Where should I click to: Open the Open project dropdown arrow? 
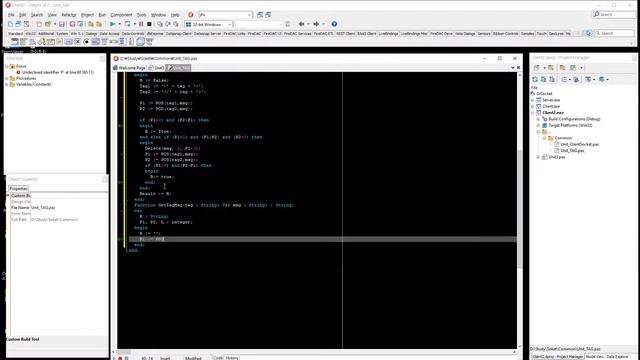point(55,24)
